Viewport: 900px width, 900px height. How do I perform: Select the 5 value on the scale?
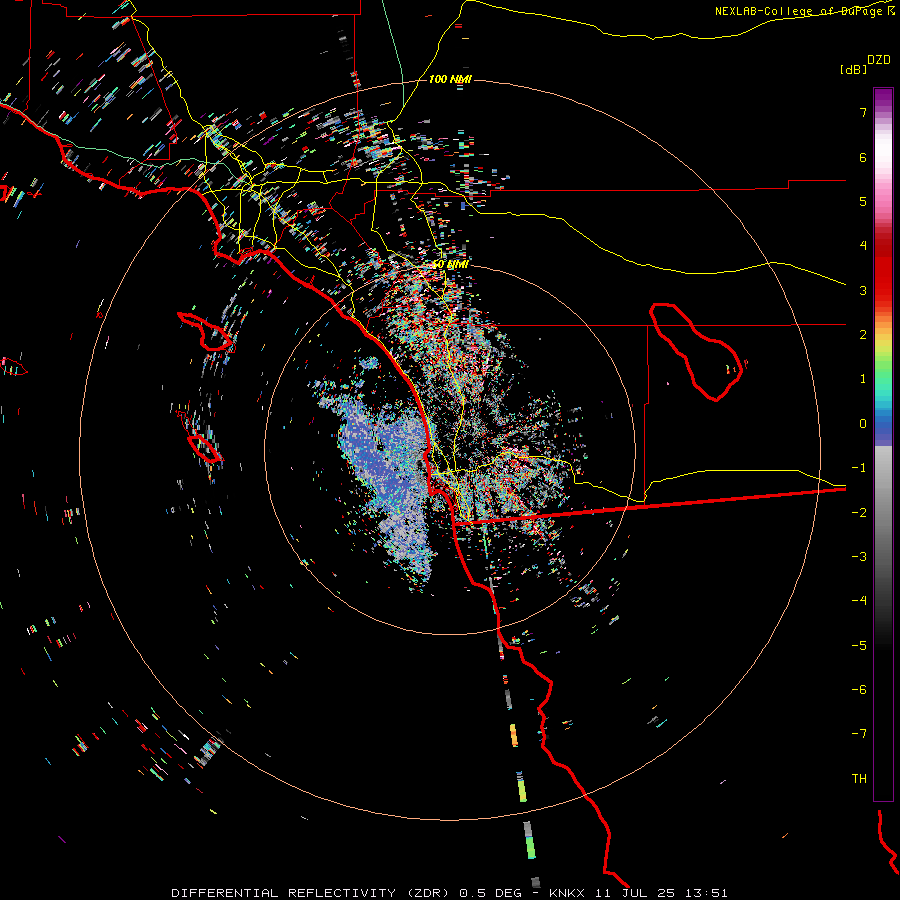click(x=863, y=201)
